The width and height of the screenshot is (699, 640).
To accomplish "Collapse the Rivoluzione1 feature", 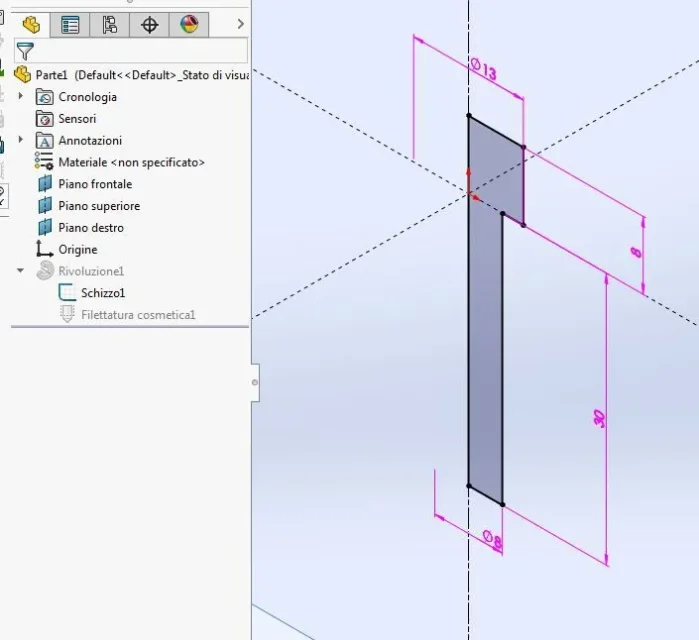I will (21, 270).
